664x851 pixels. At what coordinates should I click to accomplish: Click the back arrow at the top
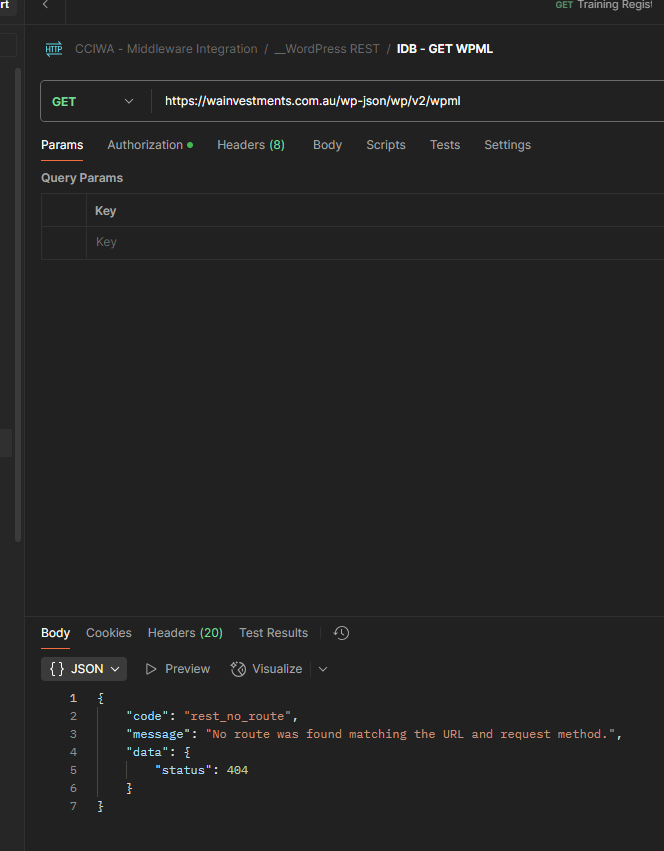click(45, 6)
